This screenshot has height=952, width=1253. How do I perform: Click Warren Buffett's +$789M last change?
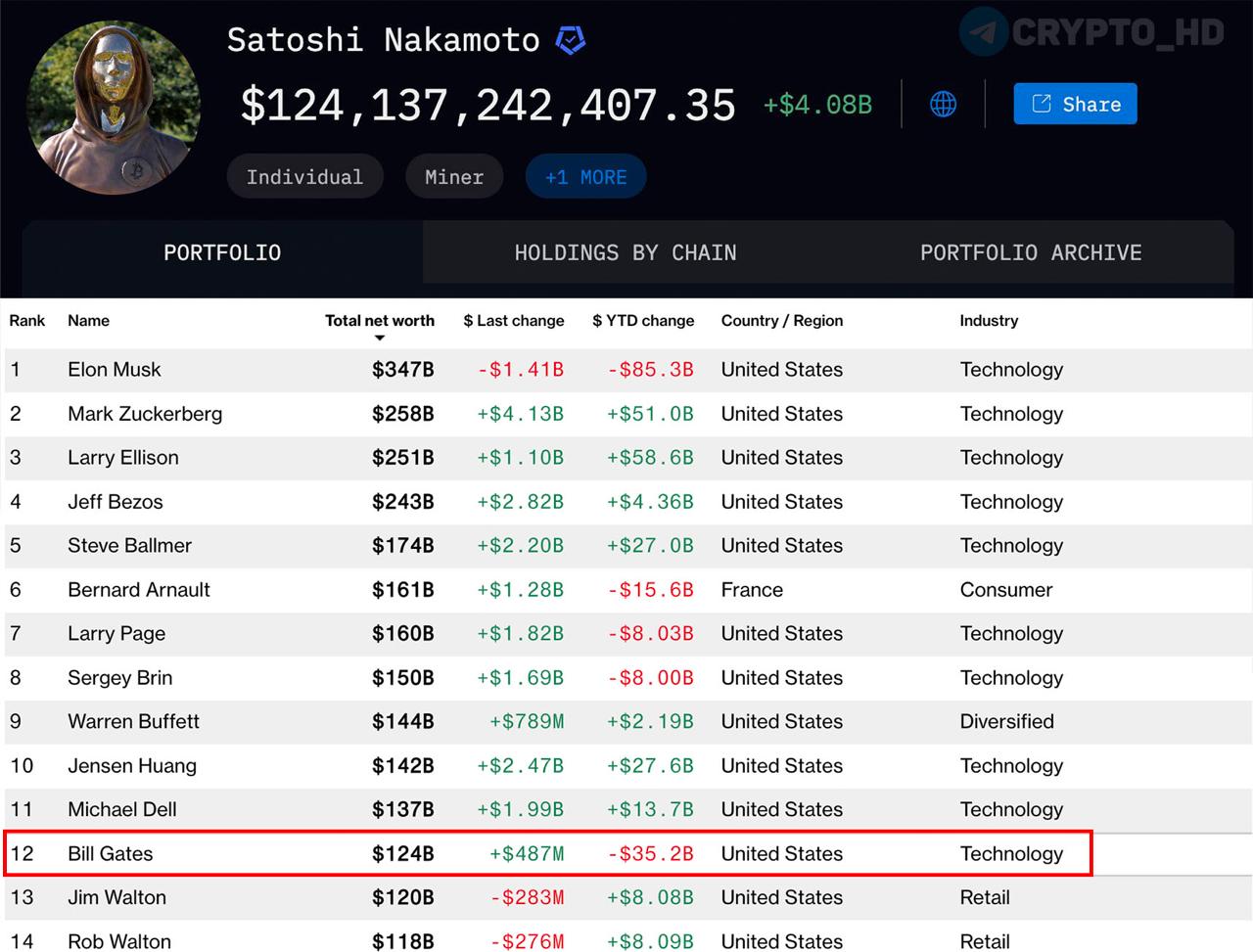(x=527, y=722)
